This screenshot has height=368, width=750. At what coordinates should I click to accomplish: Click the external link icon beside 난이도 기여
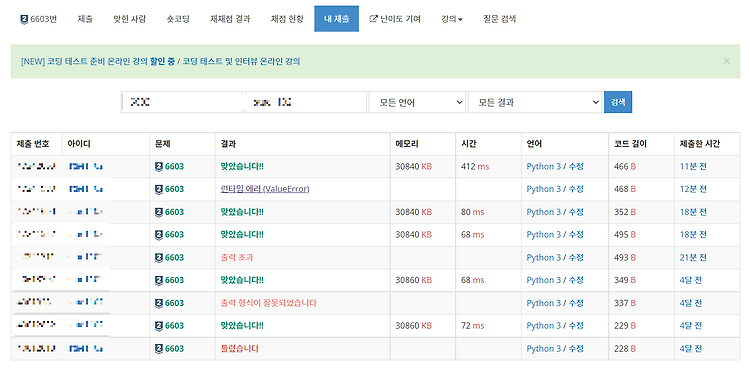click(374, 19)
